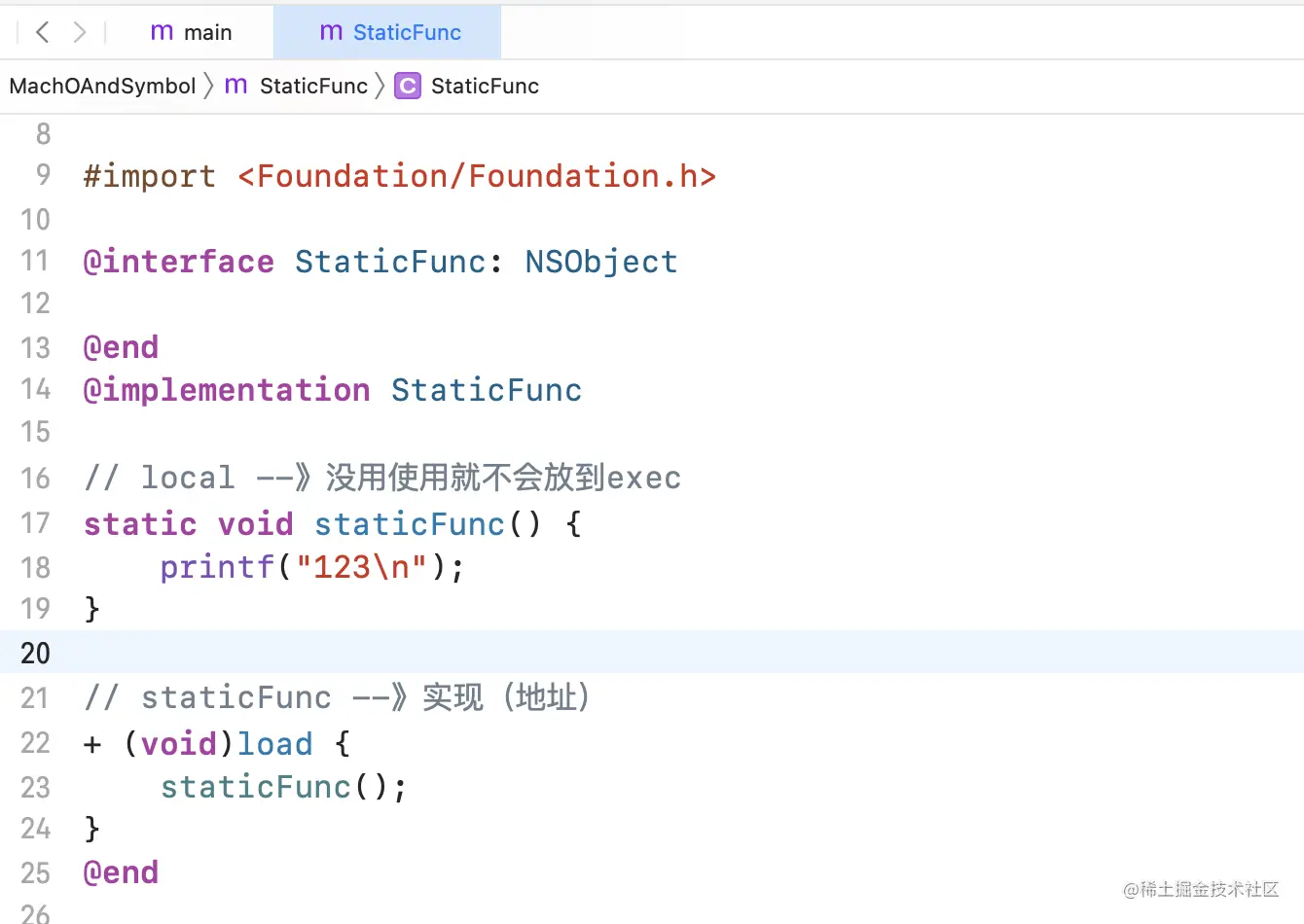This screenshot has width=1304, height=924.
Task: Click the m file icon on main tab
Action: click(x=162, y=32)
